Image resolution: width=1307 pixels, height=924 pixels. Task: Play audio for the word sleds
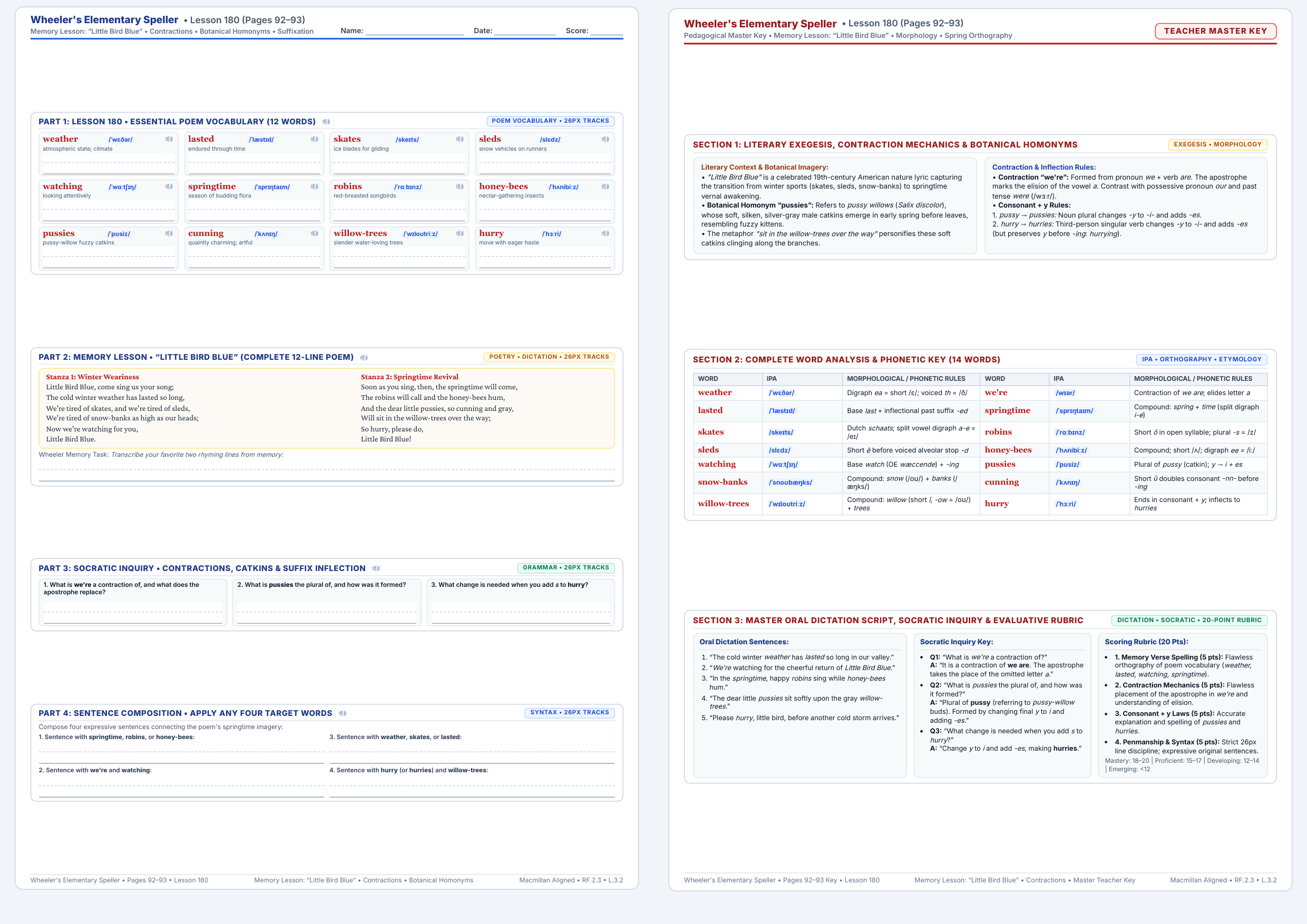click(605, 140)
